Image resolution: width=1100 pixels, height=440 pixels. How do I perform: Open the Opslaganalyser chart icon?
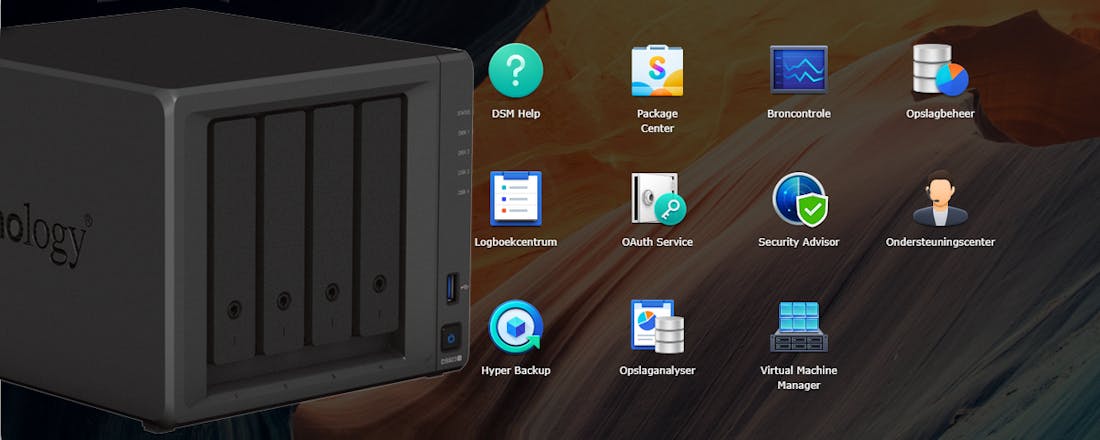coord(657,326)
